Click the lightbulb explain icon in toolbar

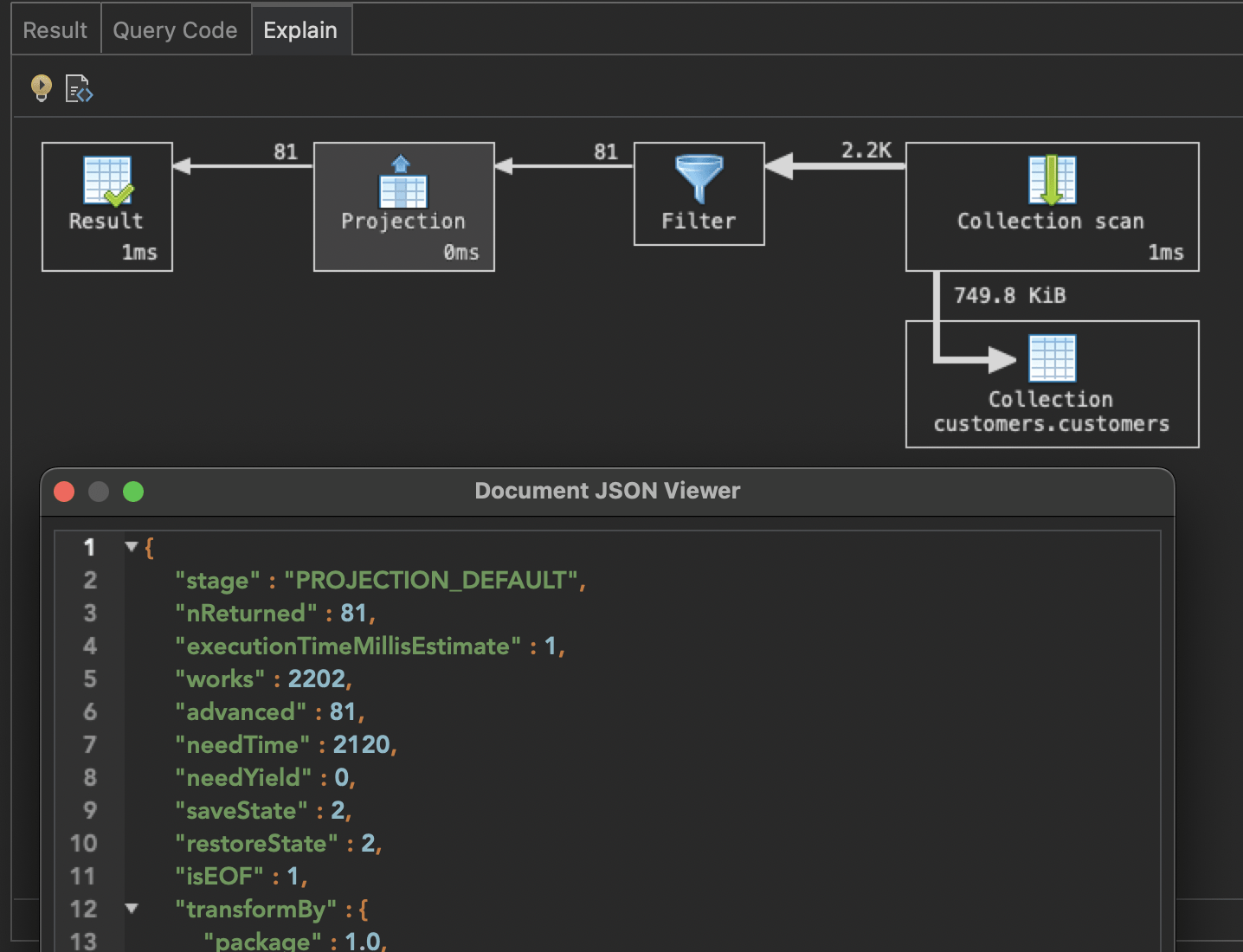click(x=41, y=87)
